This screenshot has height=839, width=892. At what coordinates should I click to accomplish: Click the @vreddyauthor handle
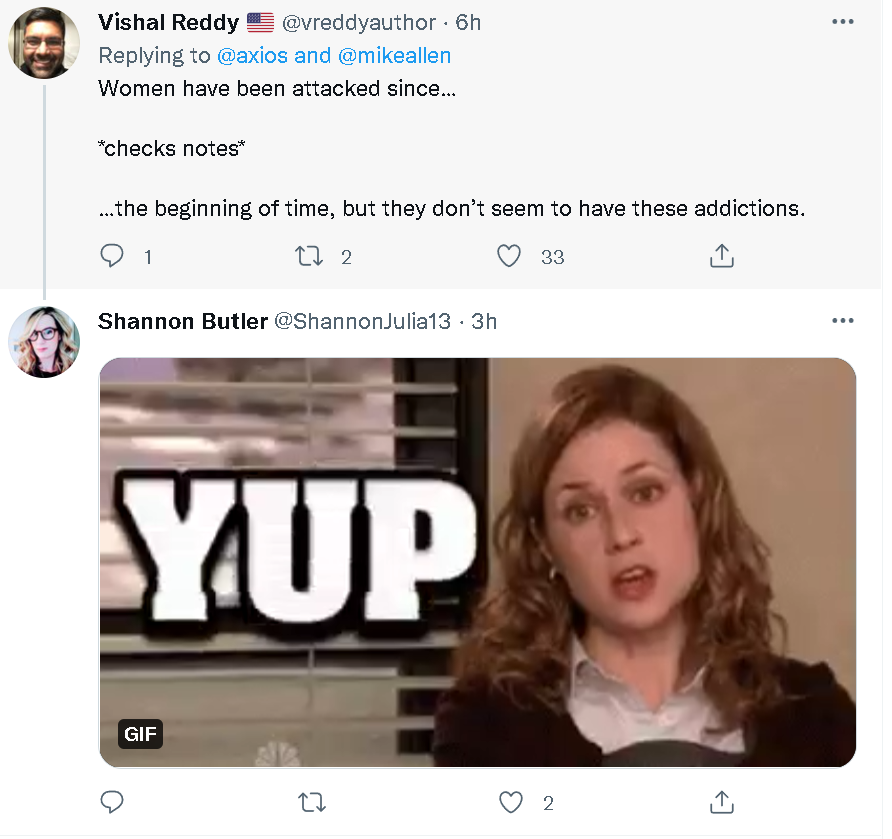click(x=358, y=23)
